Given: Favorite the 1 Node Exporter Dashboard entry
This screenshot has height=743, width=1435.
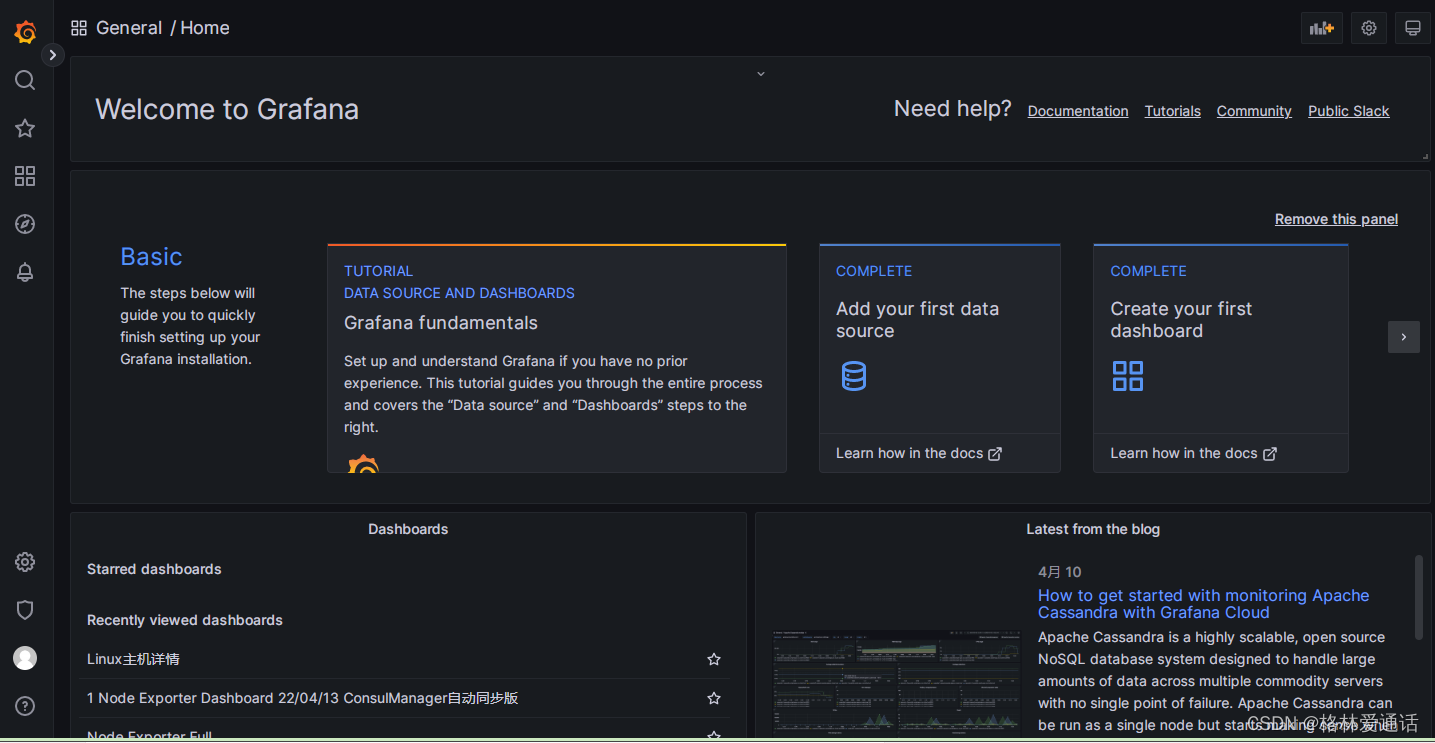Looking at the screenshot, I should click(714, 698).
